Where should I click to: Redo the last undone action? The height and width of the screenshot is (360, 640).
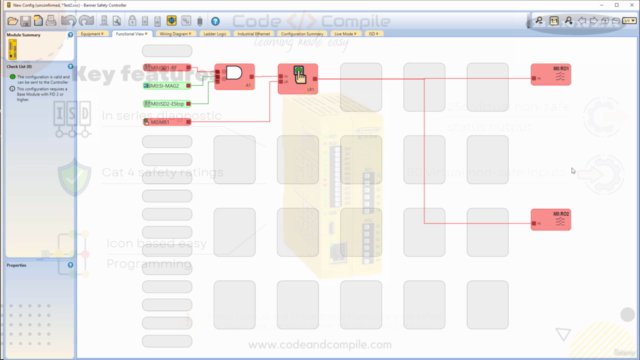click(x=87, y=21)
